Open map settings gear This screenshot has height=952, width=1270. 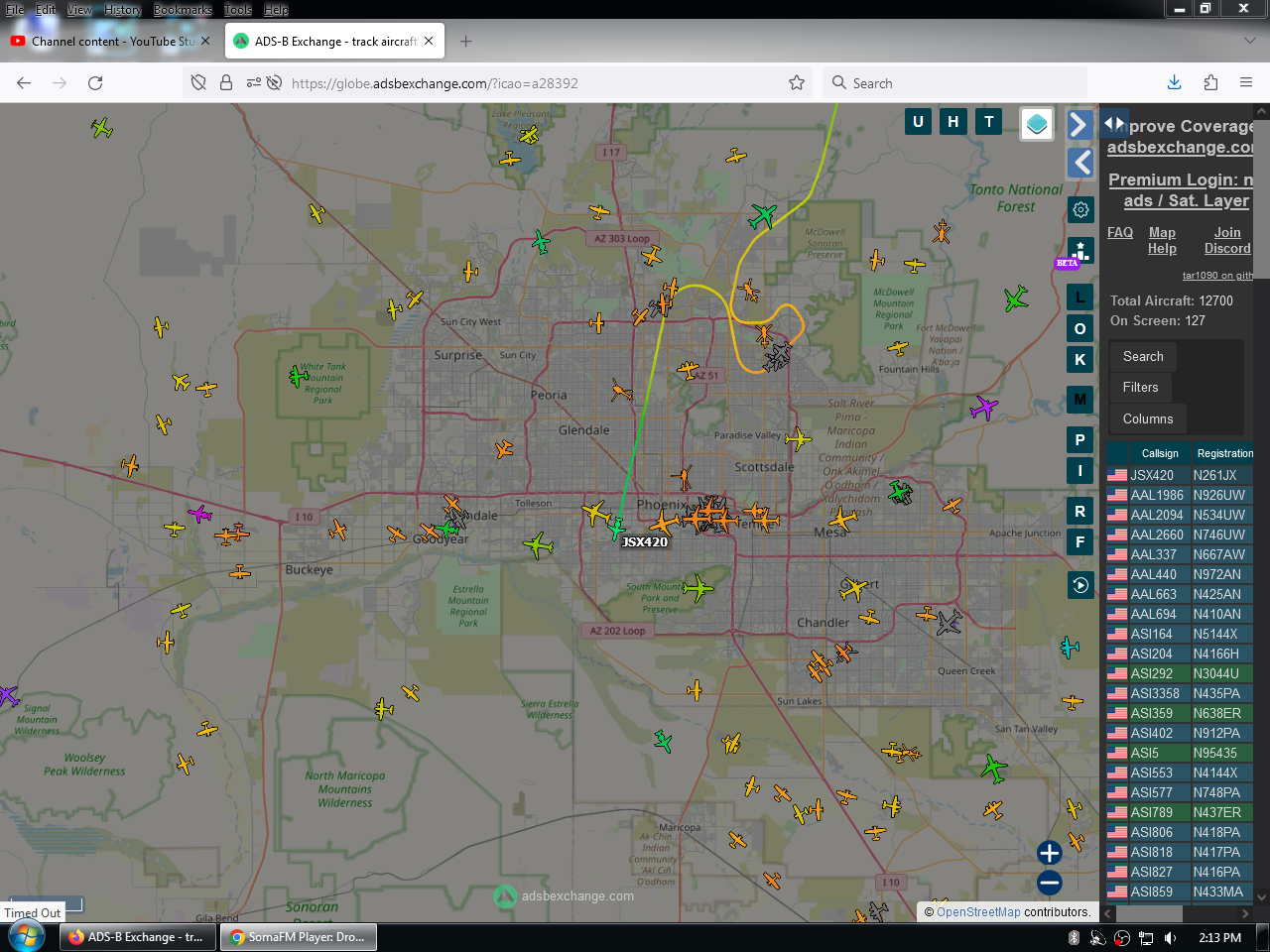click(x=1080, y=209)
